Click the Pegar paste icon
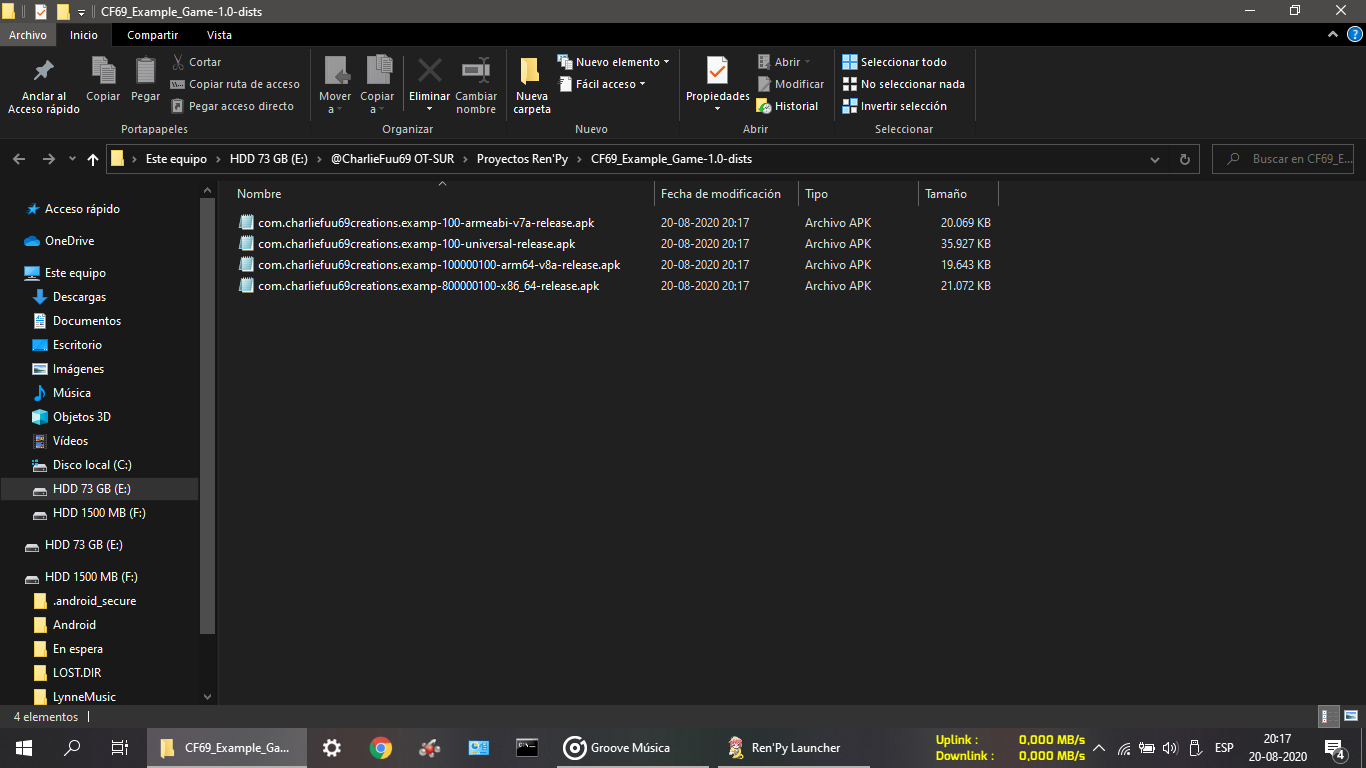The width and height of the screenshot is (1366, 768). 145,72
